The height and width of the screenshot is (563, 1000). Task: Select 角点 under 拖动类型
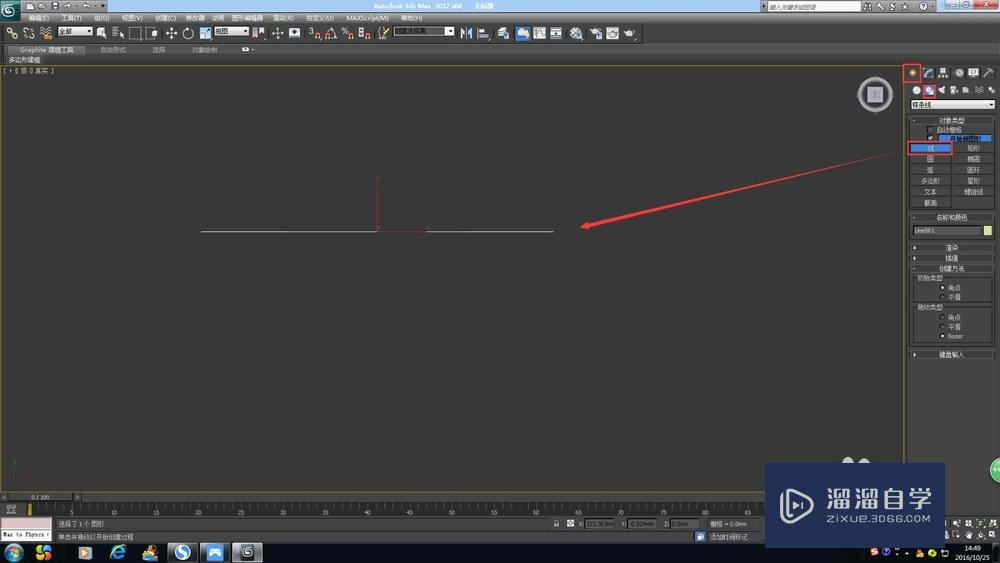click(942, 317)
